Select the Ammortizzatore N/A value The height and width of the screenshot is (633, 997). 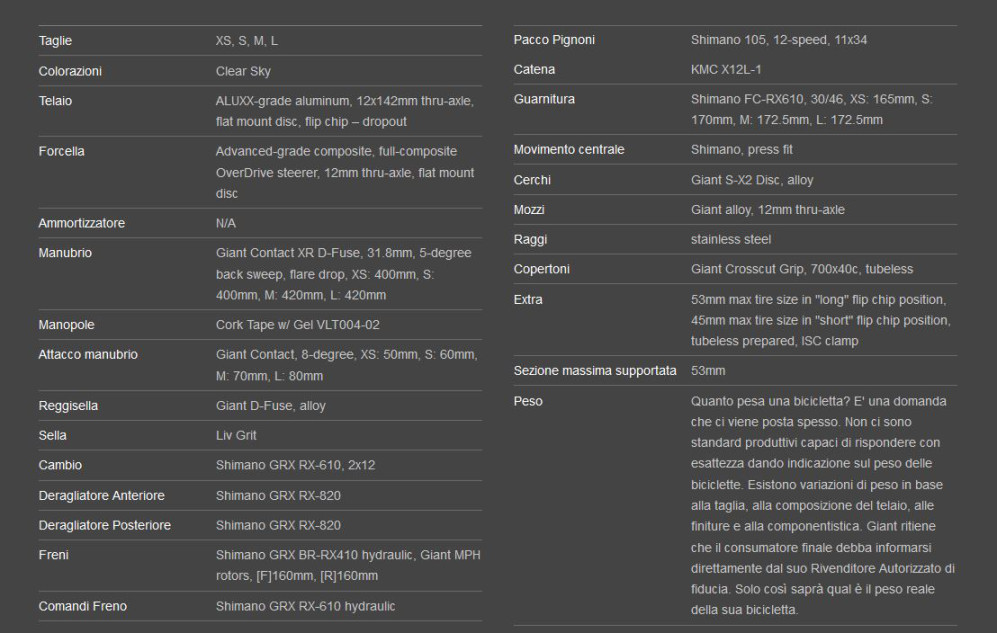(x=226, y=223)
